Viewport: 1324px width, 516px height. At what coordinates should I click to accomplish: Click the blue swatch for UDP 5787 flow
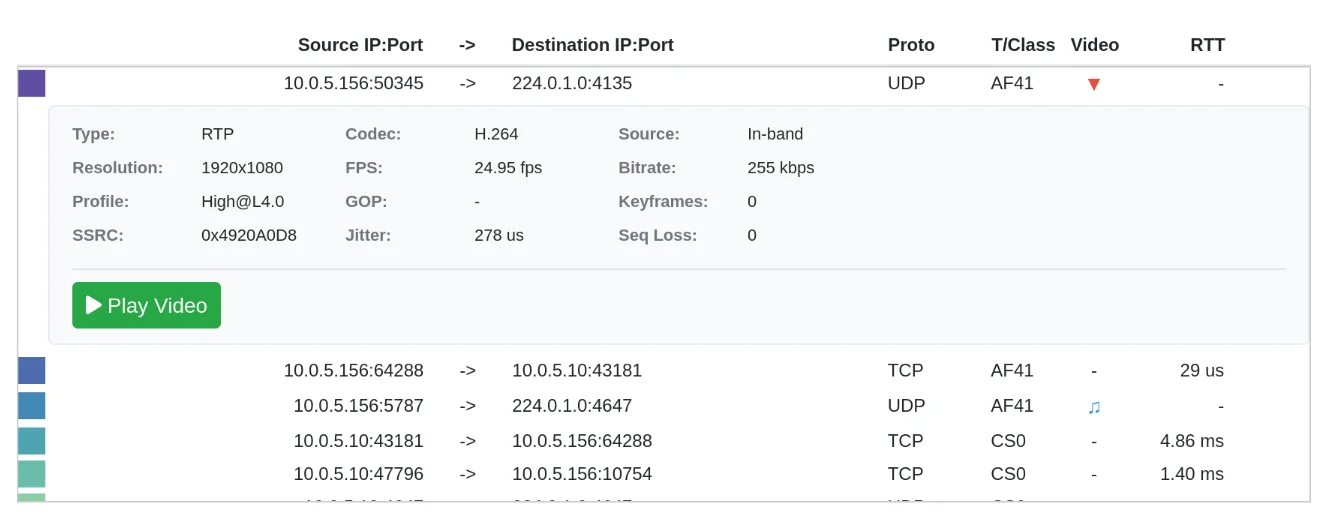pos(32,406)
